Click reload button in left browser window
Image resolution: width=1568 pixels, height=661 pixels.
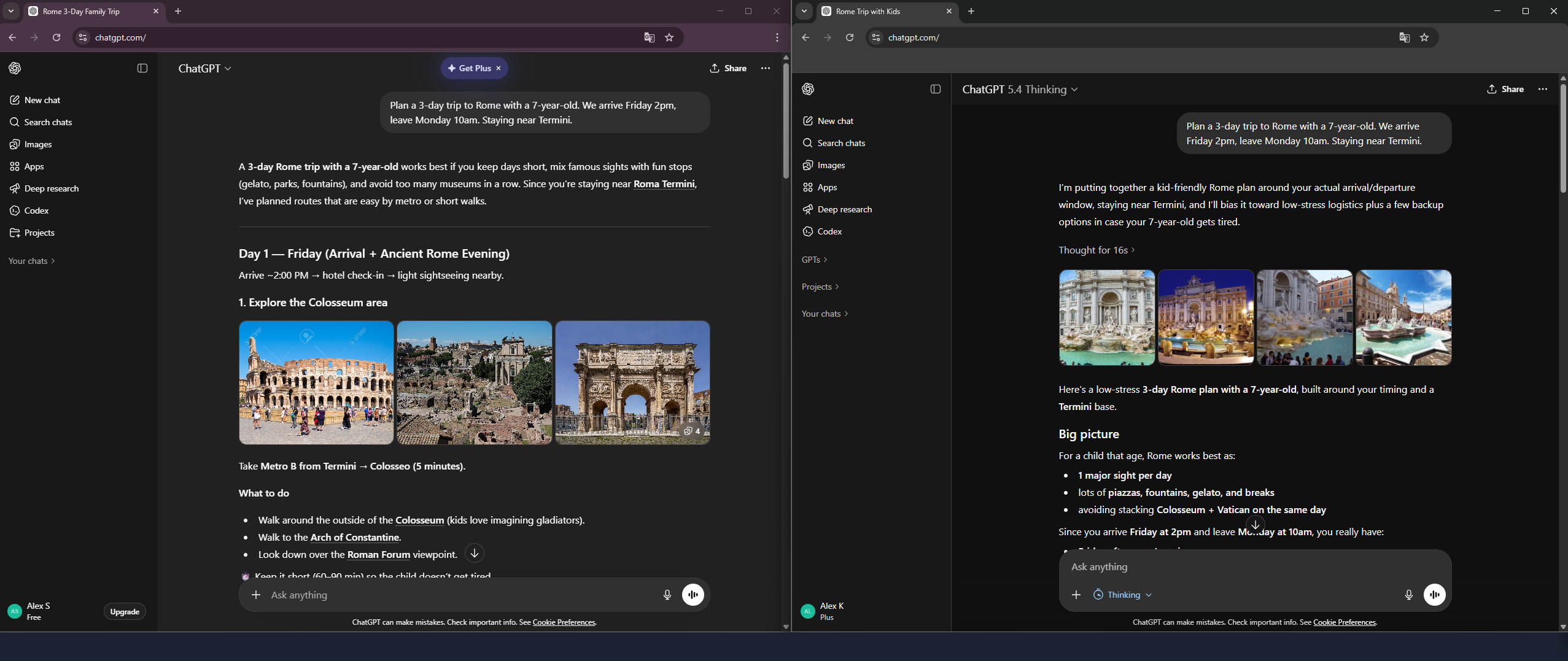[x=56, y=37]
